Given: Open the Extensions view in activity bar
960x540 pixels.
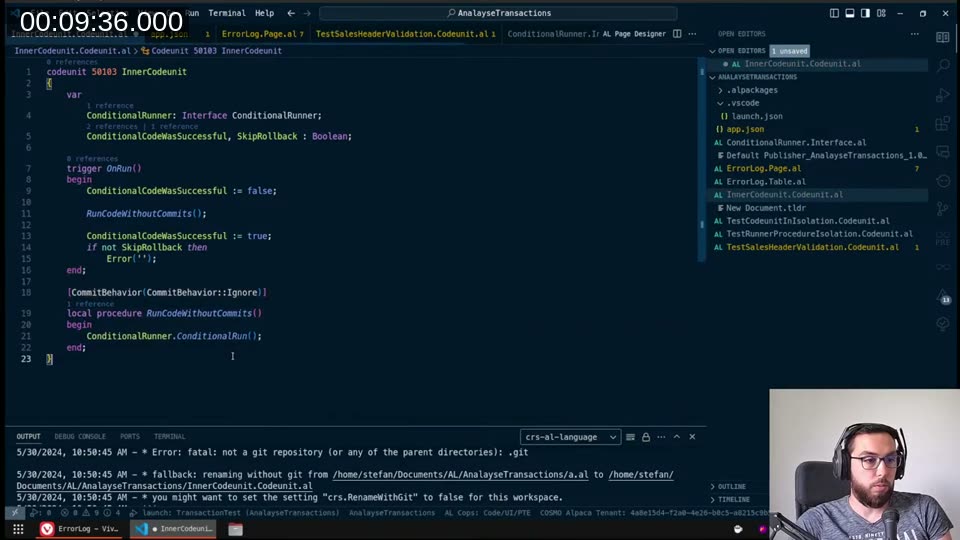Looking at the screenshot, I should pyautogui.click(x=943, y=123).
